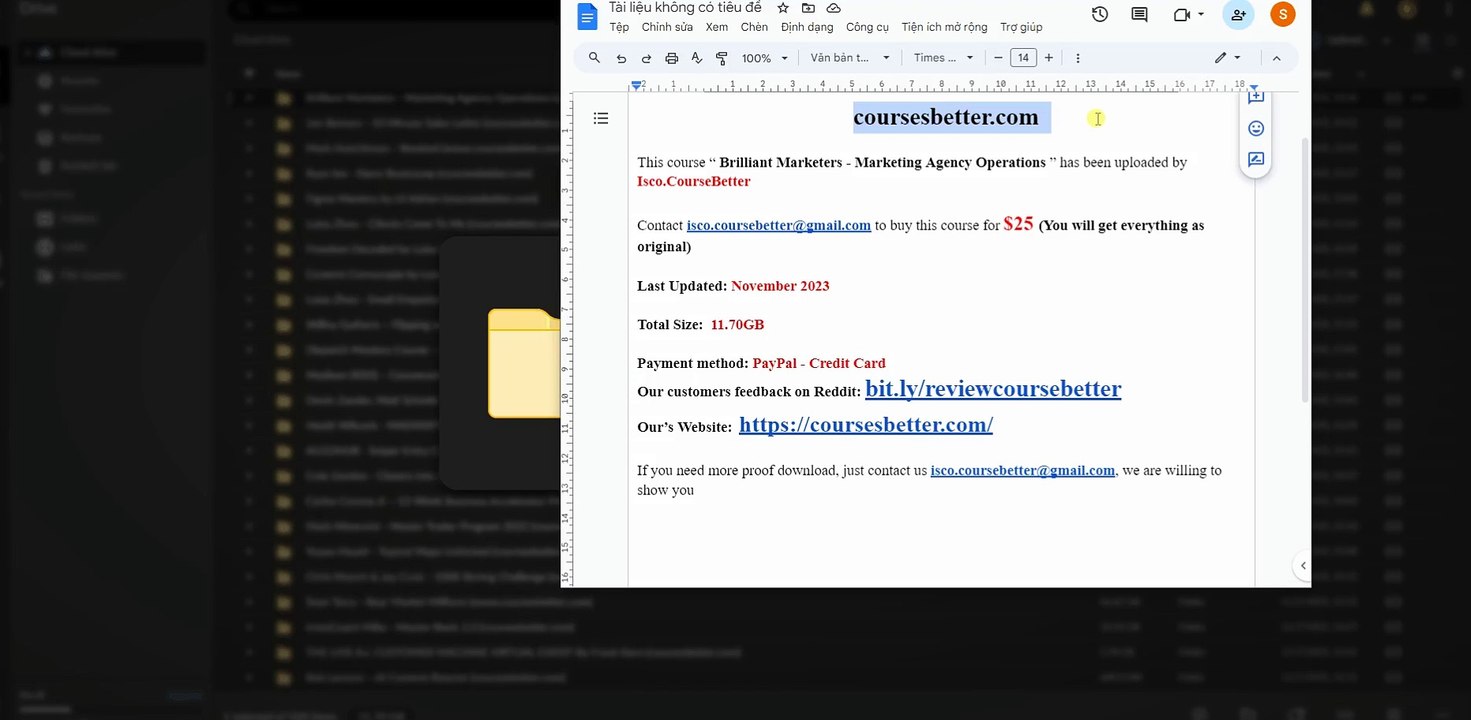Undo the last edit
Image resolution: width=1471 pixels, height=720 pixels.
[x=622, y=58]
